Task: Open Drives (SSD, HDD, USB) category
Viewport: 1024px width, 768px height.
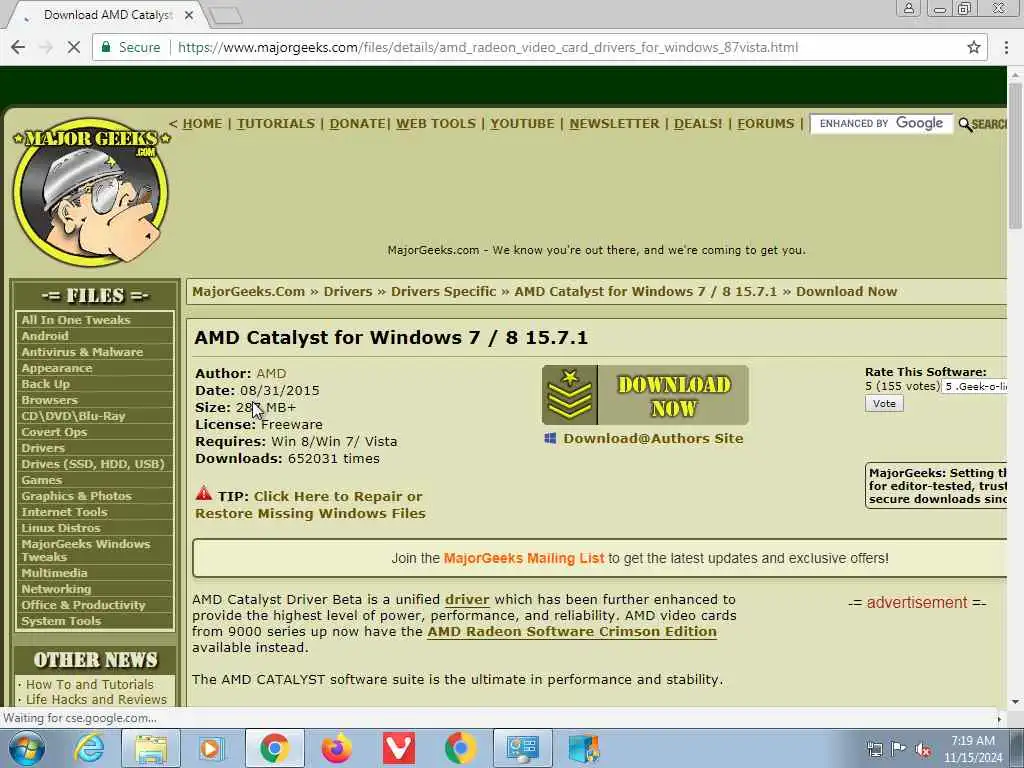Action: point(94,464)
